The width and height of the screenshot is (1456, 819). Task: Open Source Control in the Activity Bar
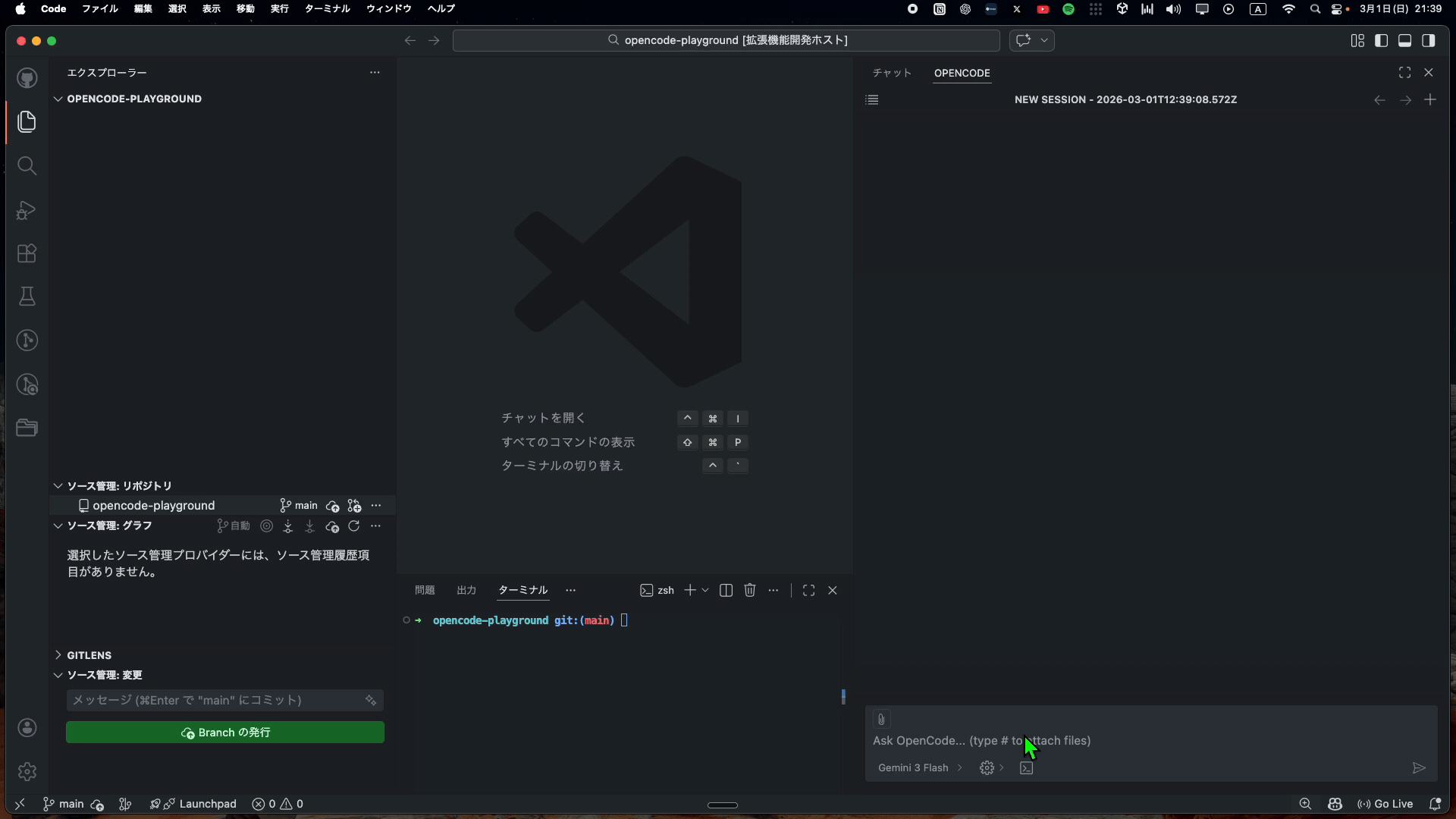[x=27, y=340]
